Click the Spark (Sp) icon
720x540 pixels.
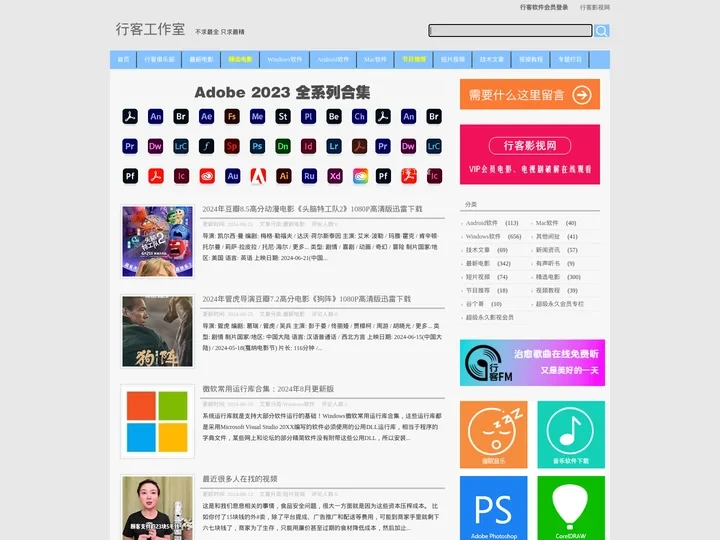(232, 146)
